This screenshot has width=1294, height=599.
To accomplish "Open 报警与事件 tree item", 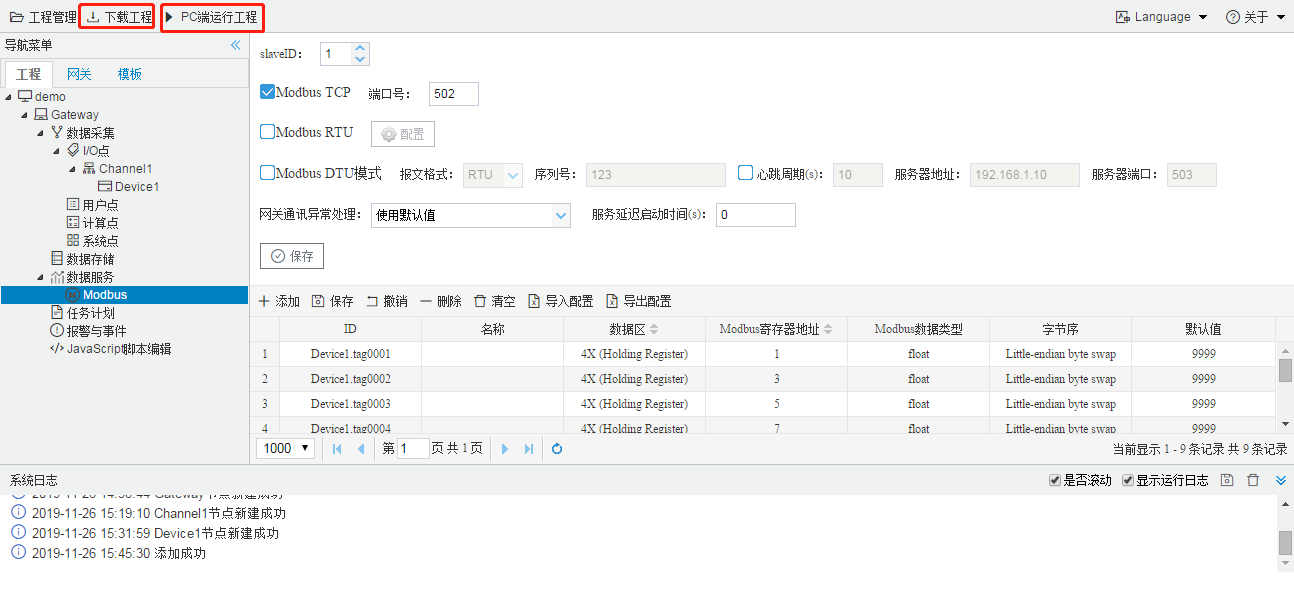I will (x=88, y=331).
